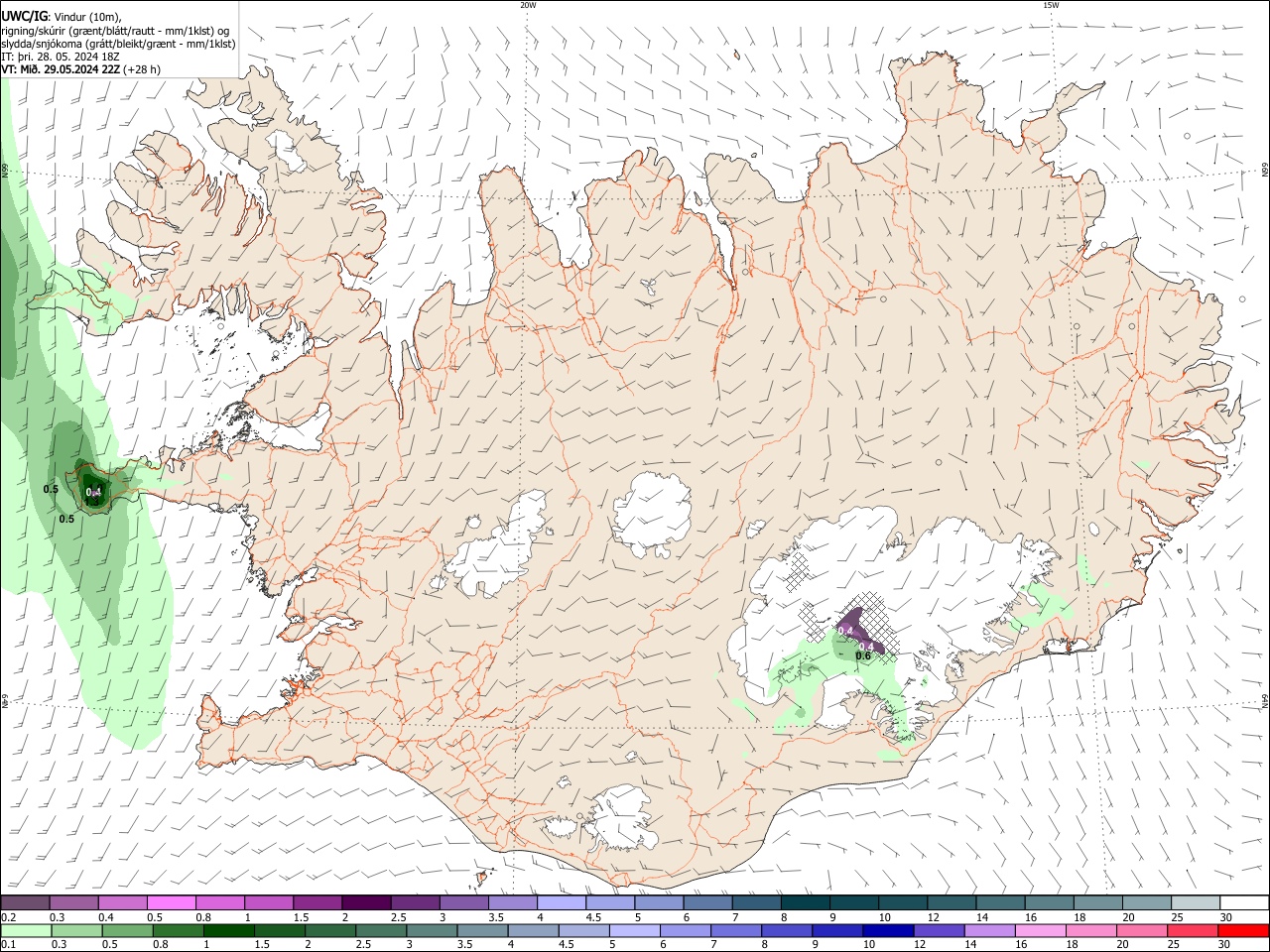Pick the medium green 0.5–0.8 swatch, lower scale

pos(127,930)
